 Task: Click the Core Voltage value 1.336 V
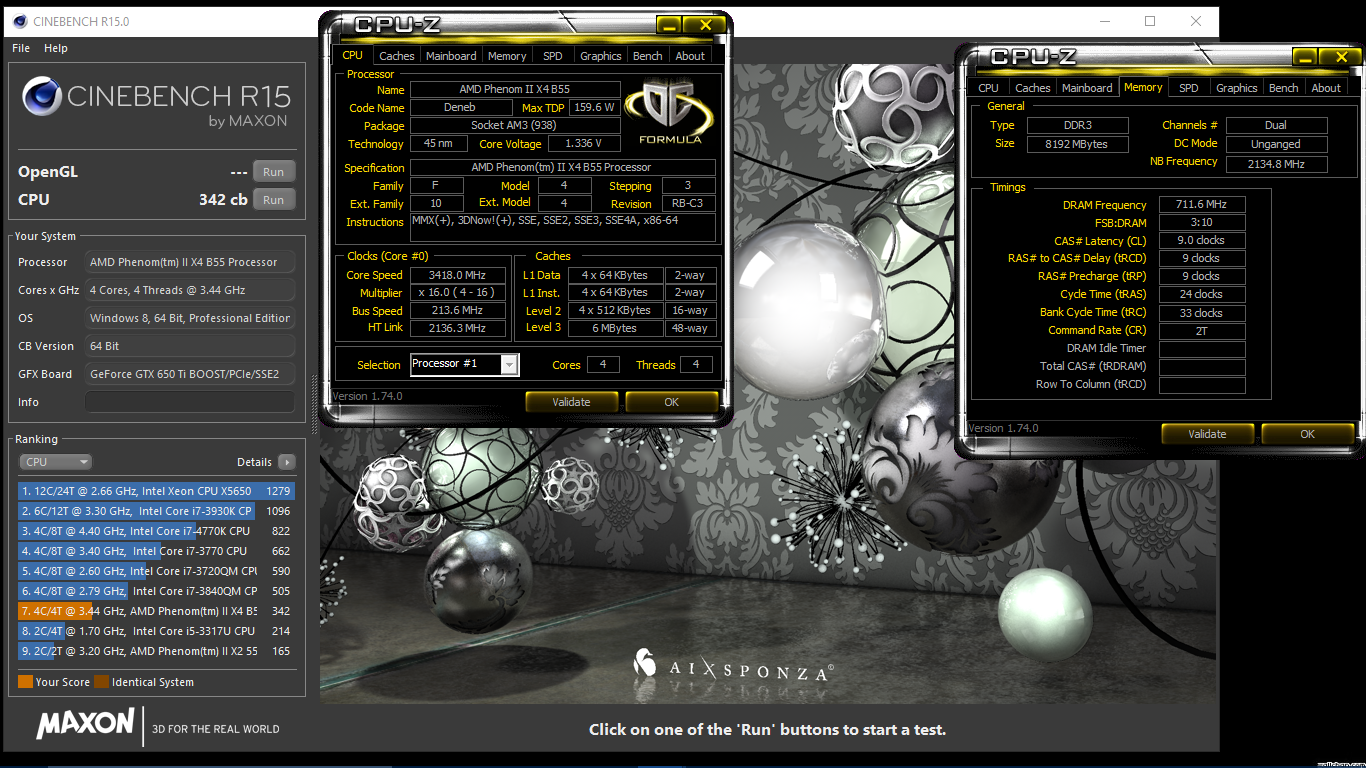583,144
